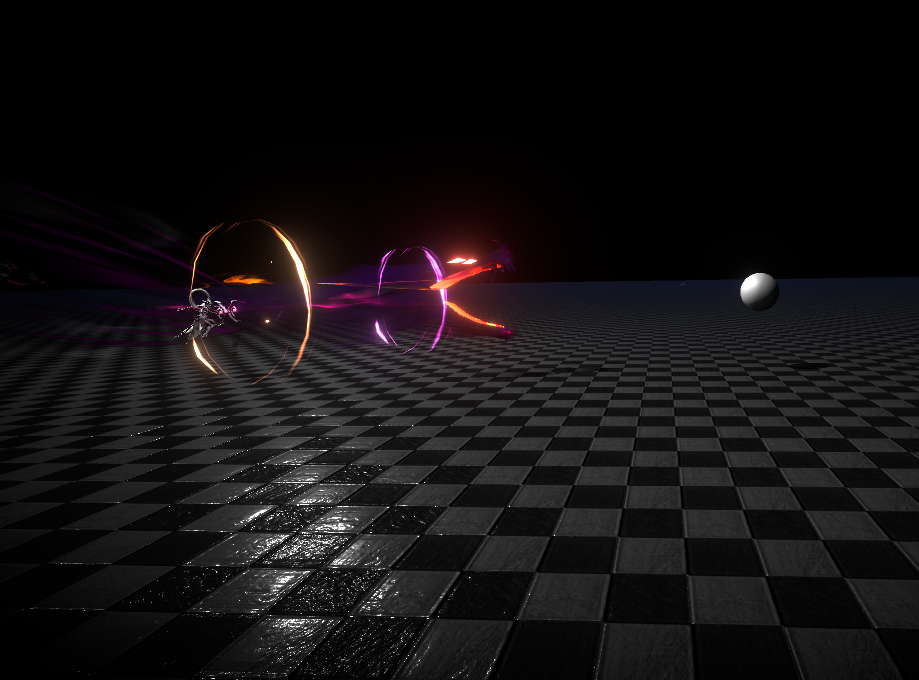Viewport: 919px width, 680px height.
Task: Click the top arc of the purple ring
Action: pos(410,250)
